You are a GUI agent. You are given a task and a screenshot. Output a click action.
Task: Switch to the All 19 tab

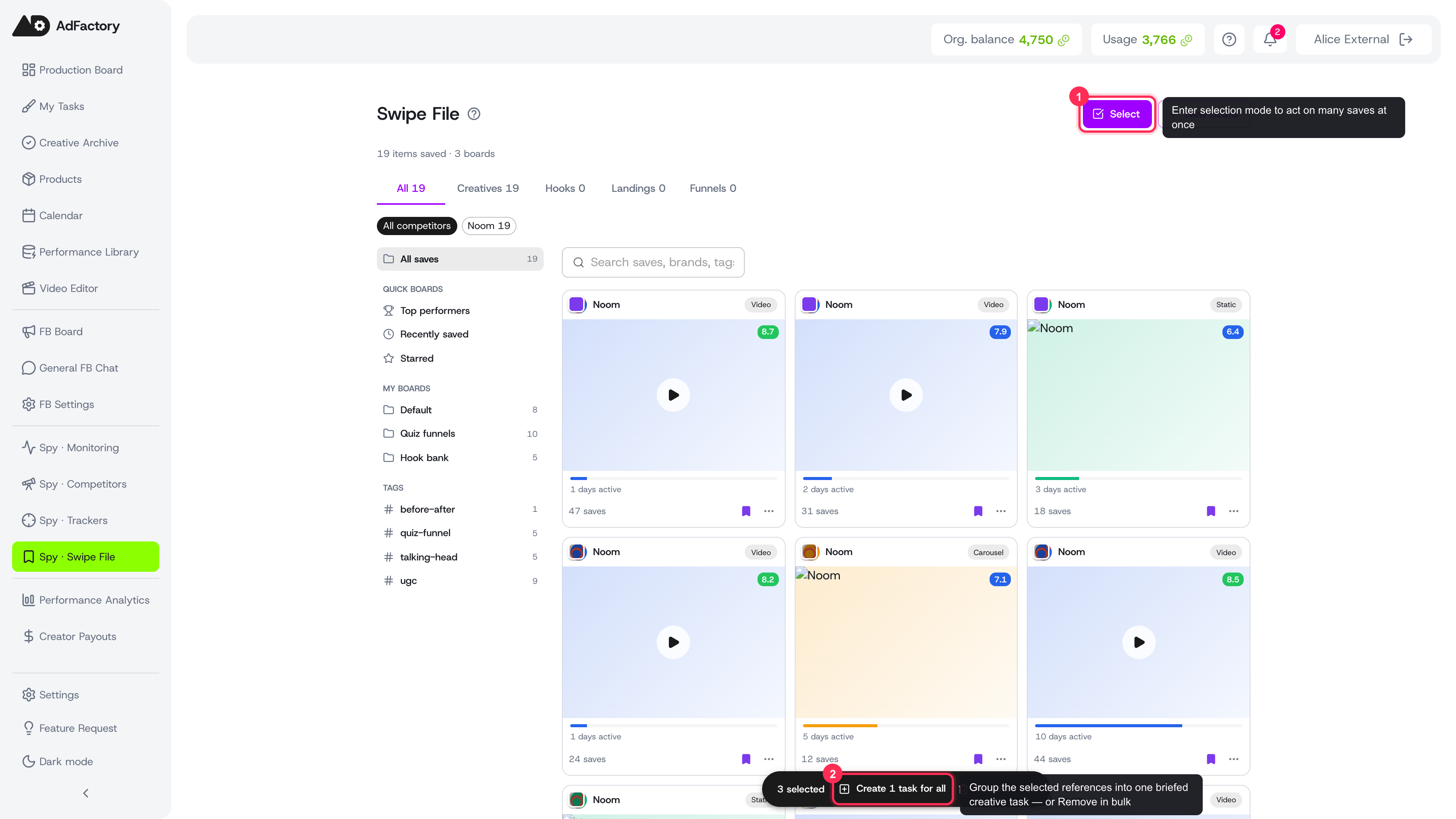(411, 188)
